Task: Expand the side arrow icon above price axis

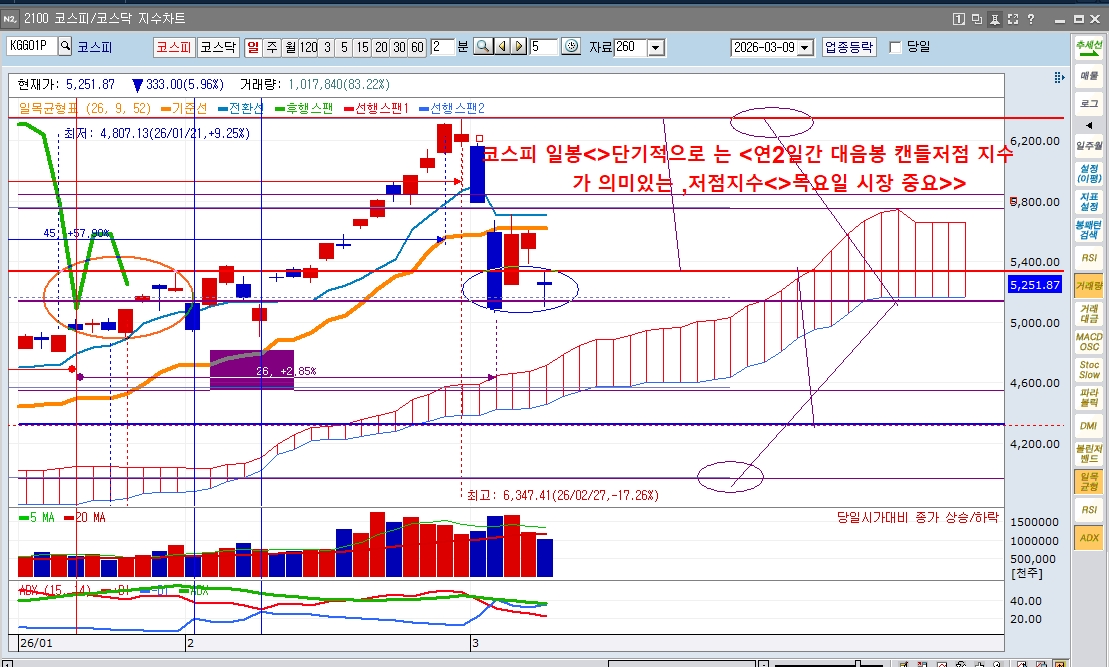Action: 1059,77
